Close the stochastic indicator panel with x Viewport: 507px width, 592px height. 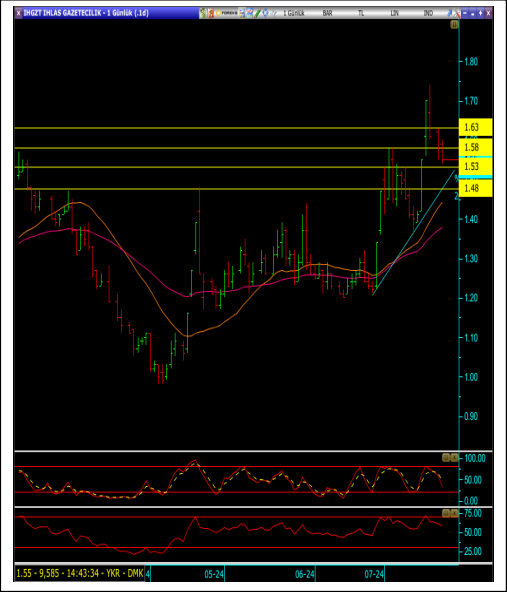[x=455, y=458]
